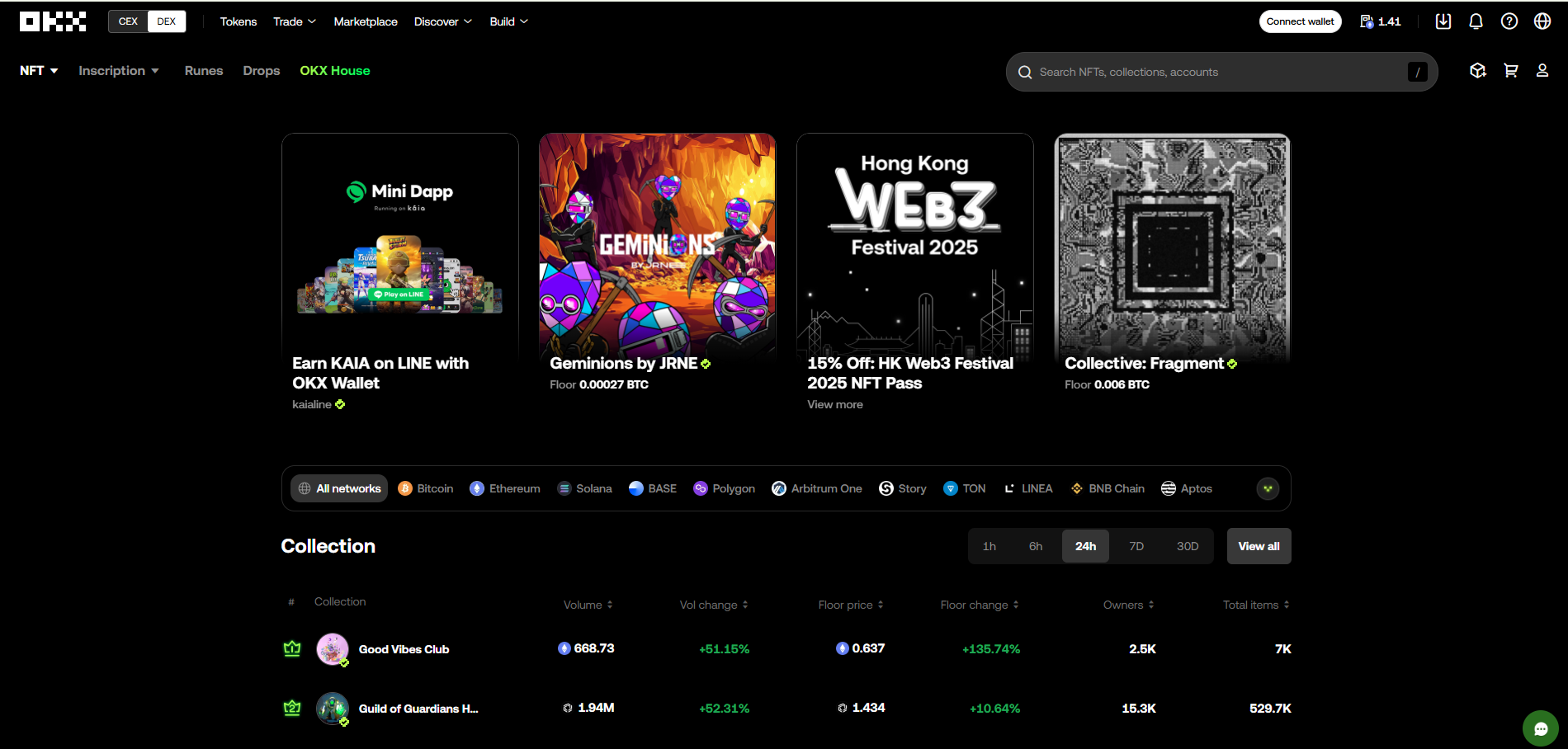Filter by Bitcoin network
This screenshot has height=749, width=1568.
coord(426,488)
